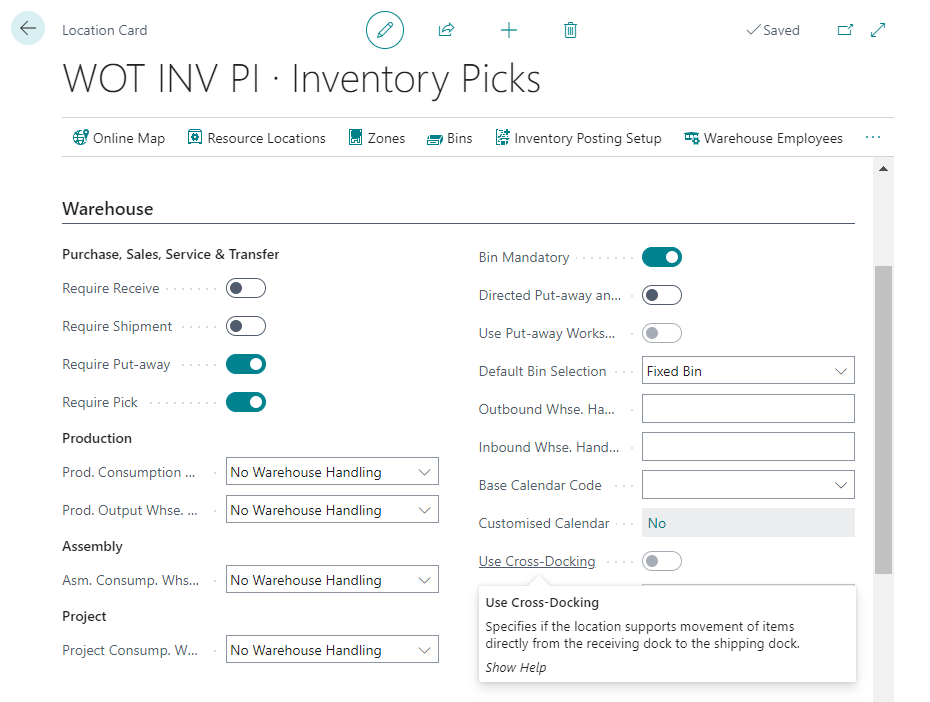Click the trash delete icon

point(571,30)
